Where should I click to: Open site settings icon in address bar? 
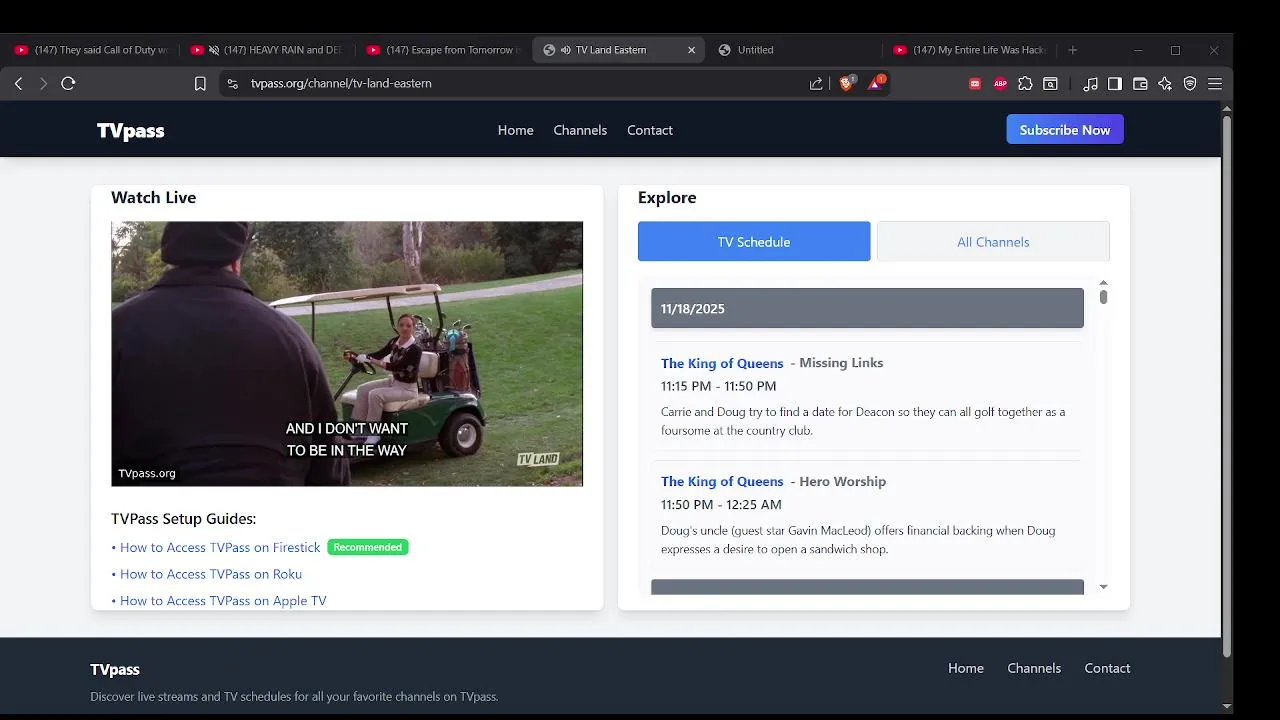pos(233,84)
